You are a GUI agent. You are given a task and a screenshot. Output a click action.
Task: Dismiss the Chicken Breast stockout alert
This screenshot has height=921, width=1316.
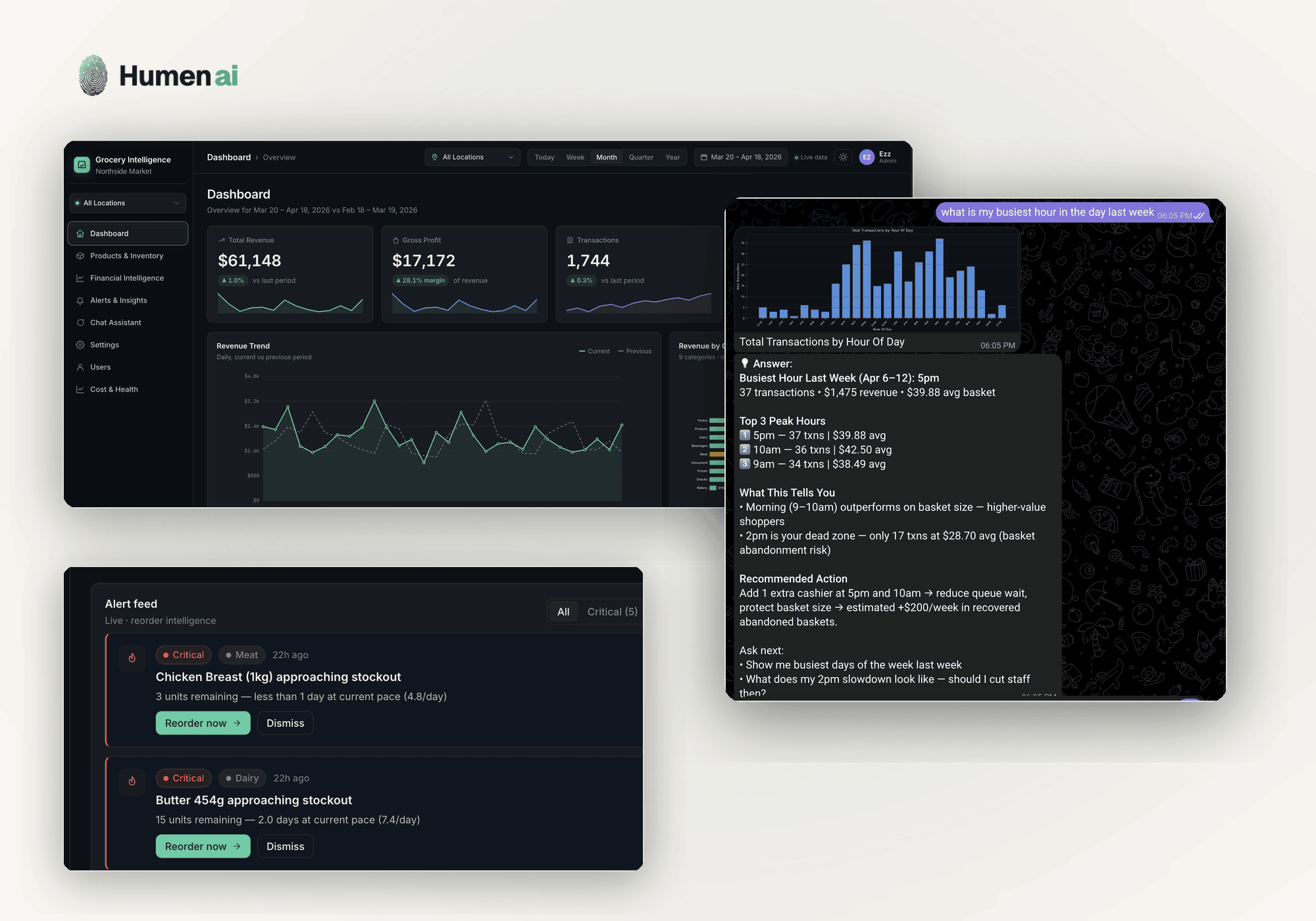pos(285,723)
